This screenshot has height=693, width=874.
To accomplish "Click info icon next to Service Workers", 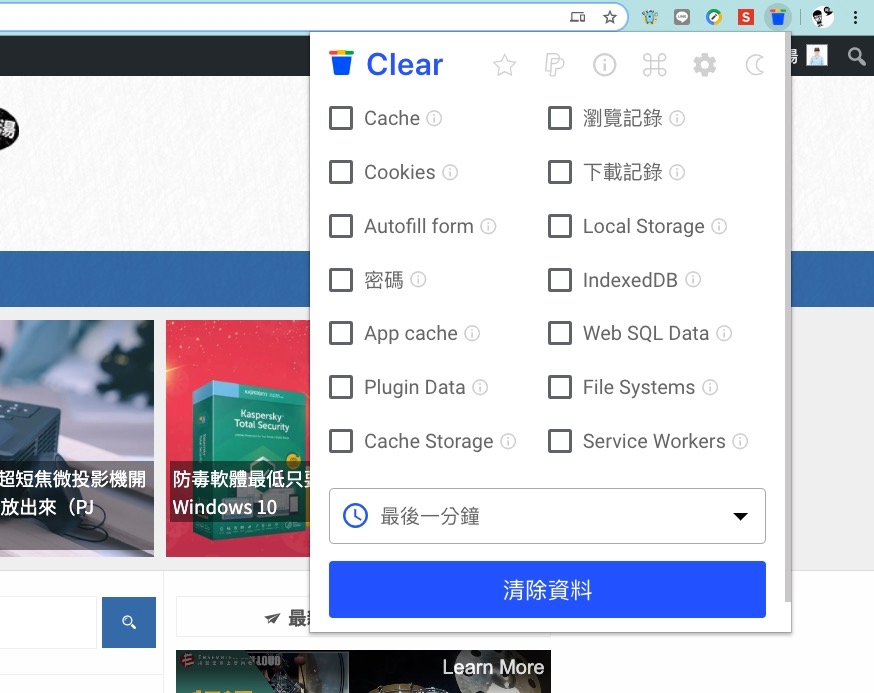I will click(x=740, y=441).
